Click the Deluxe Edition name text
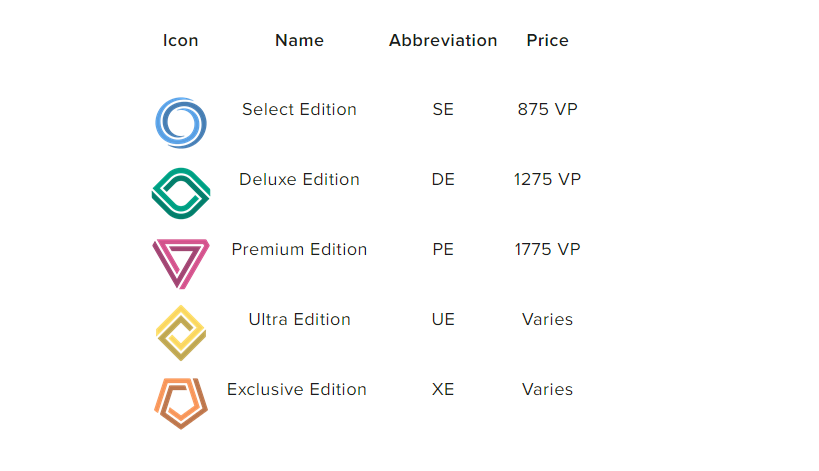Viewport: 819px width, 471px height. (x=299, y=179)
